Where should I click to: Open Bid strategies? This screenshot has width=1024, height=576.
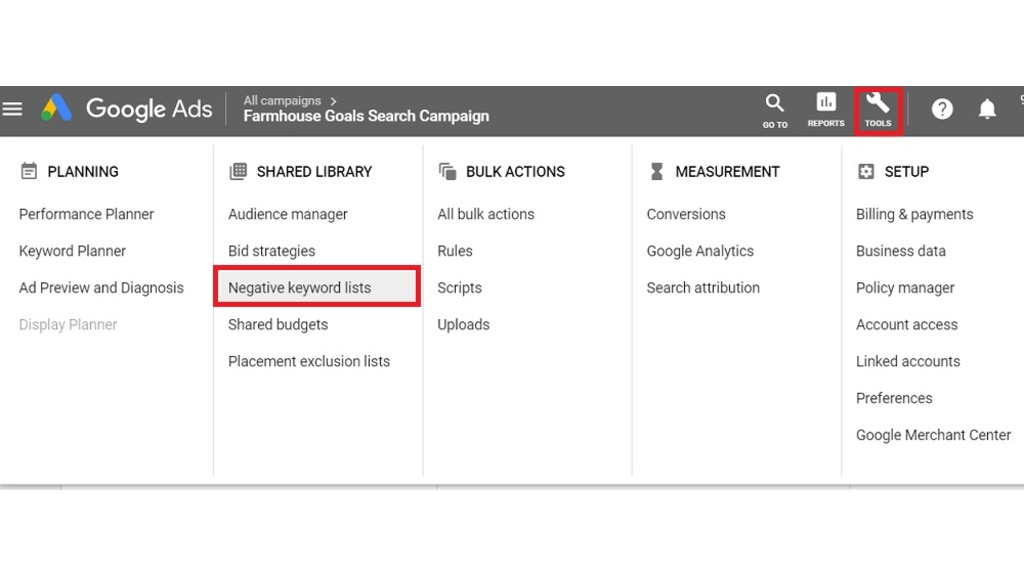(x=272, y=251)
